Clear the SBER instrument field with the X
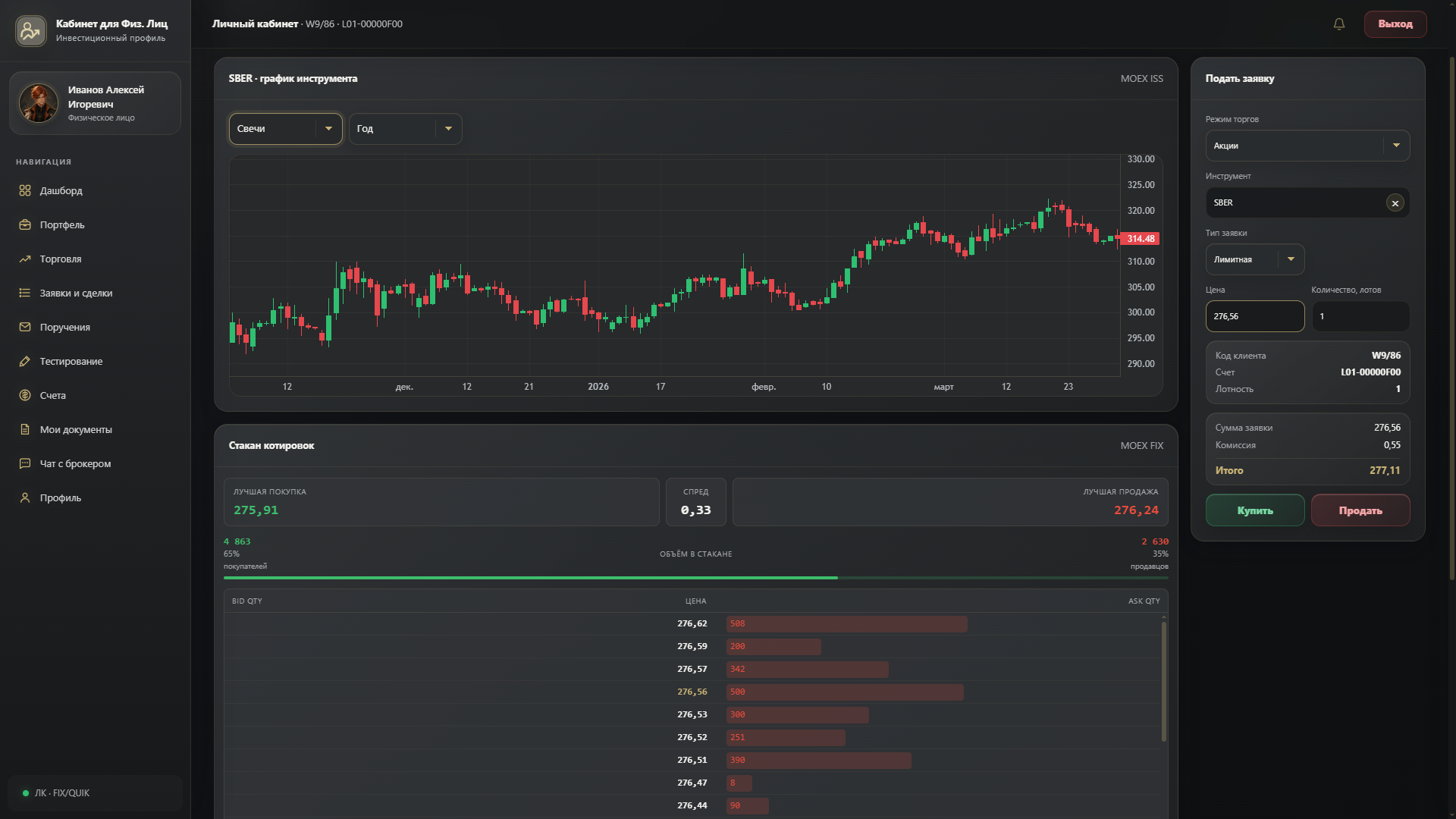Screen dimensions: 1456x819 click(x=1395, y=203)
